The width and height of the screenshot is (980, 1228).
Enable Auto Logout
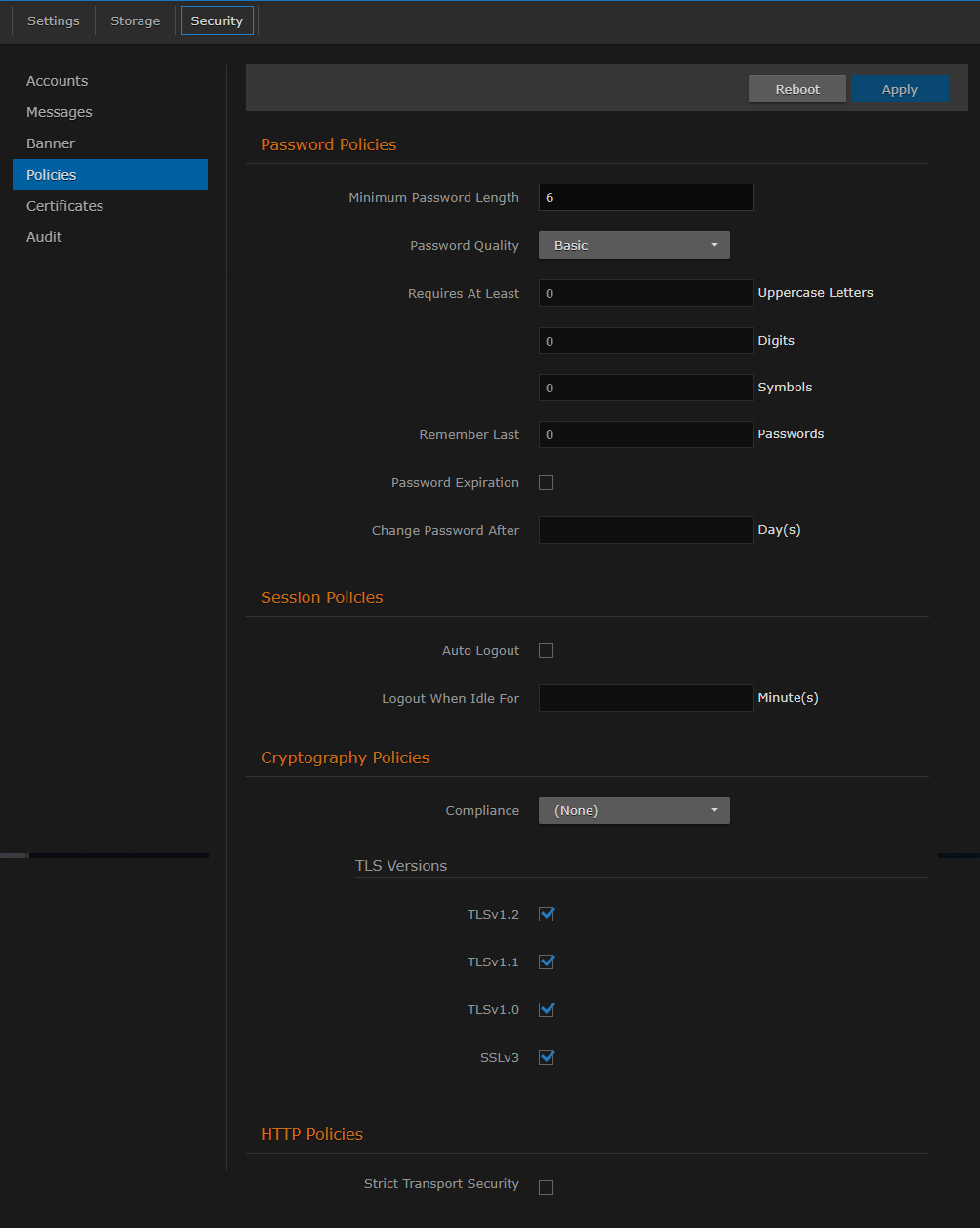[x=546, y=650]
